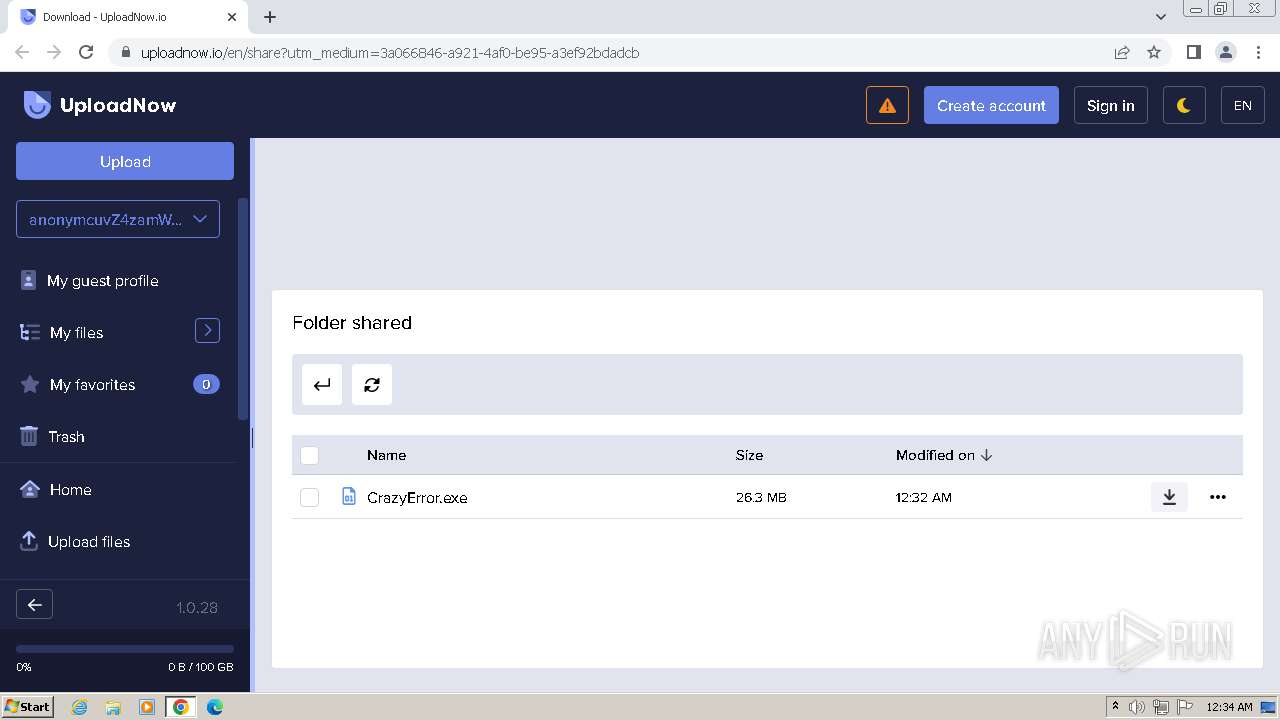This screenshot has width=1280, height=720.
Task: Click the Create account button
Action: coord(991,105)
